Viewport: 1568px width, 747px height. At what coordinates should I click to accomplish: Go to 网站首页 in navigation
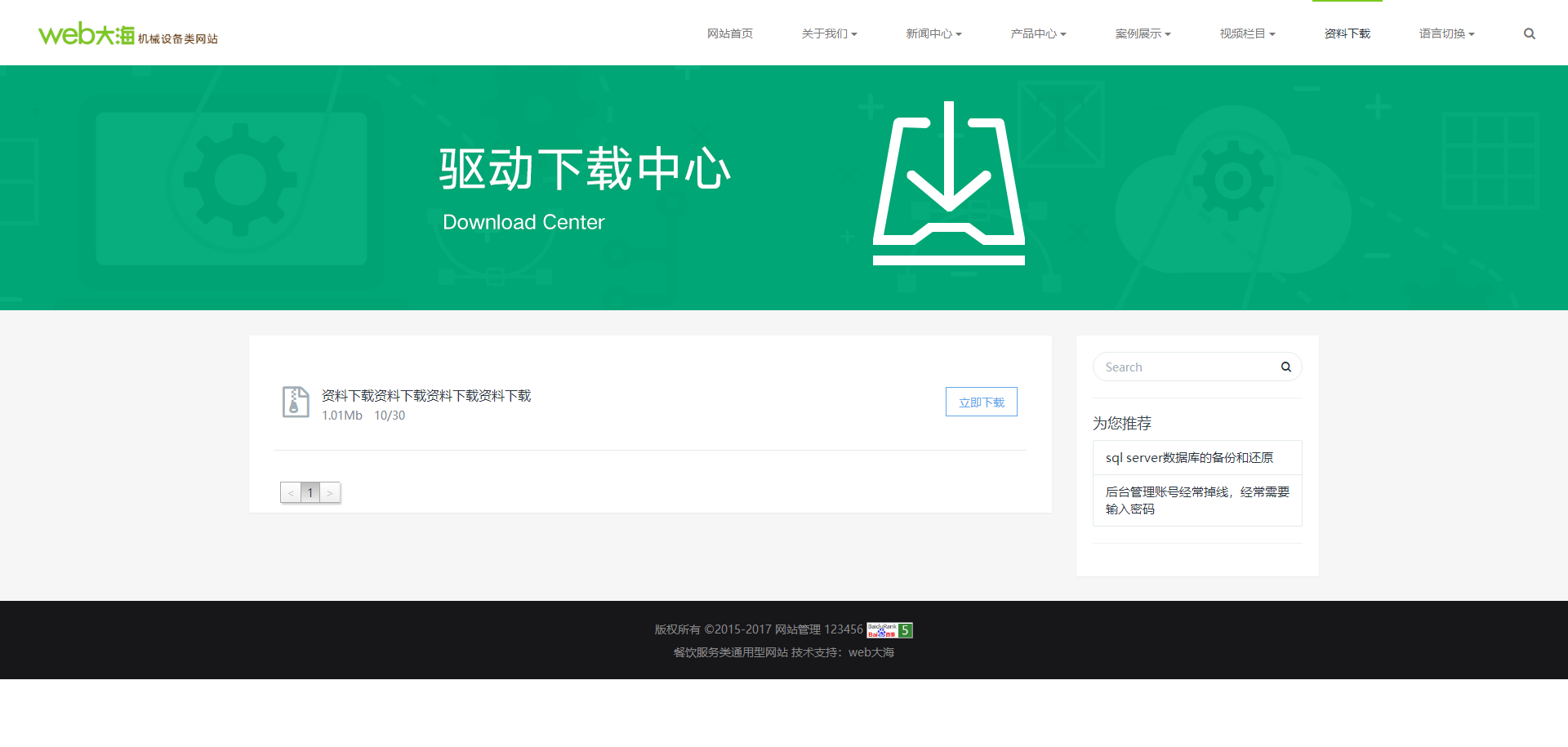[730, 33]
